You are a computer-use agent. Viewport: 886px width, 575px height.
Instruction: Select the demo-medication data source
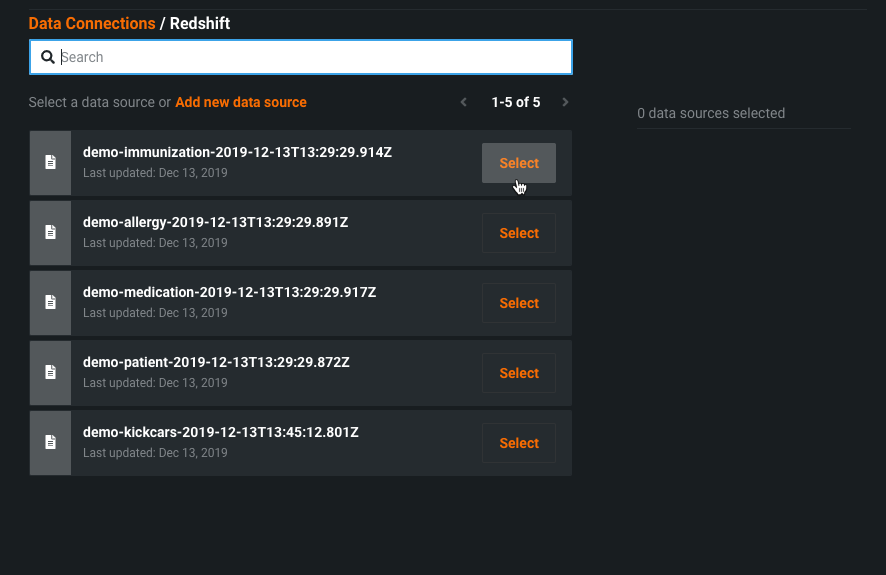tap(519, 303)
